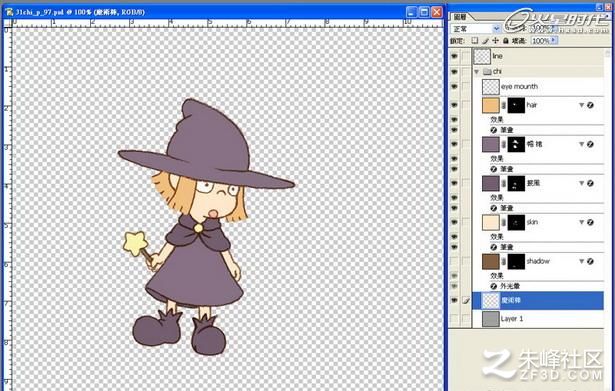615x391 pixels.
Task: Select the line layer thumbnail
Action: coord(482,56)
